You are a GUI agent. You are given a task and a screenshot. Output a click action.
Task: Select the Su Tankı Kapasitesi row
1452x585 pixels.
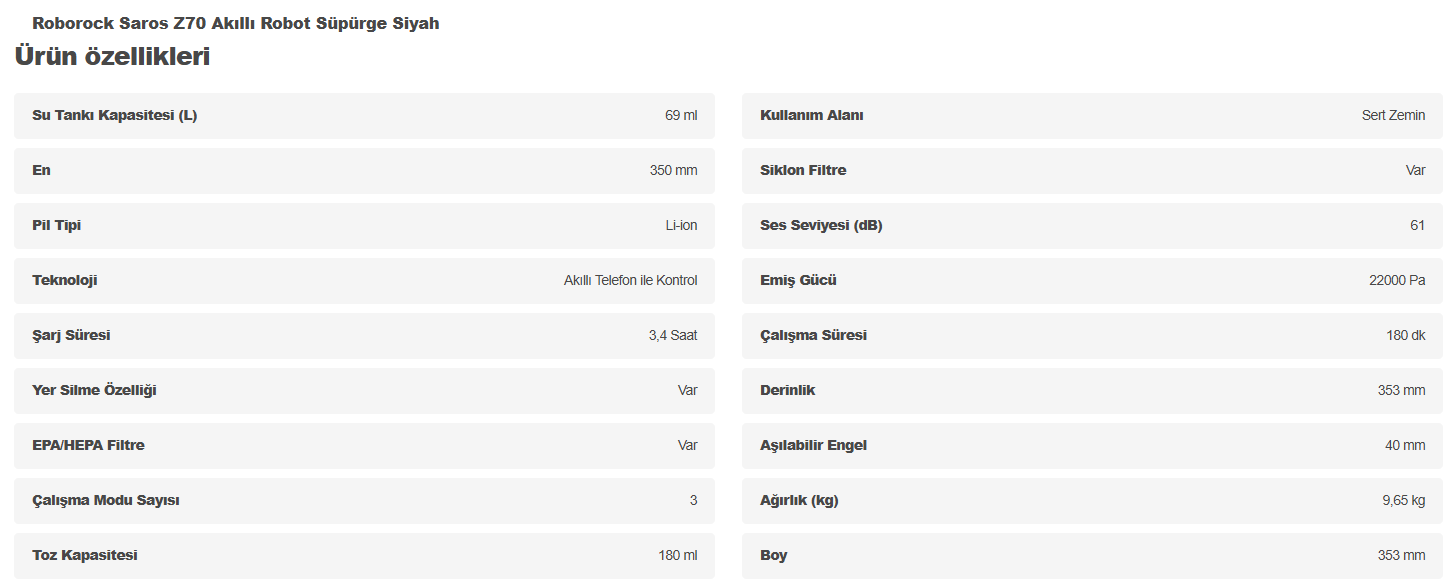tap(364, 116)
